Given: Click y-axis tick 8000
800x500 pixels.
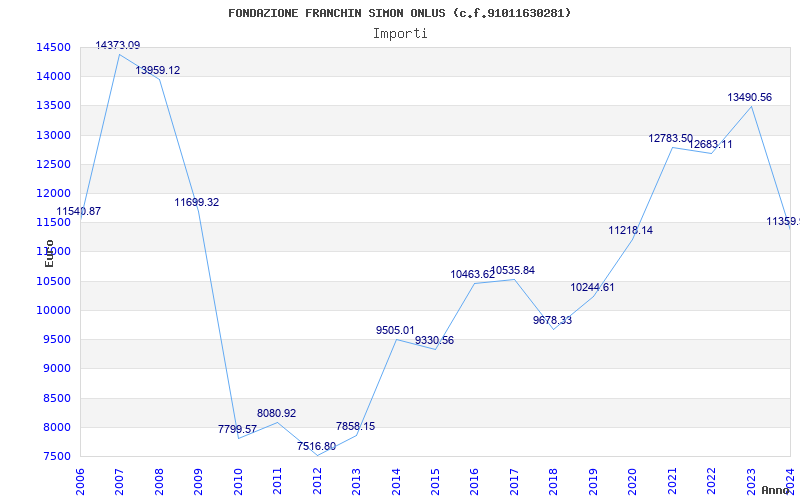Looking at the screenshot, I should coord(56,428).
